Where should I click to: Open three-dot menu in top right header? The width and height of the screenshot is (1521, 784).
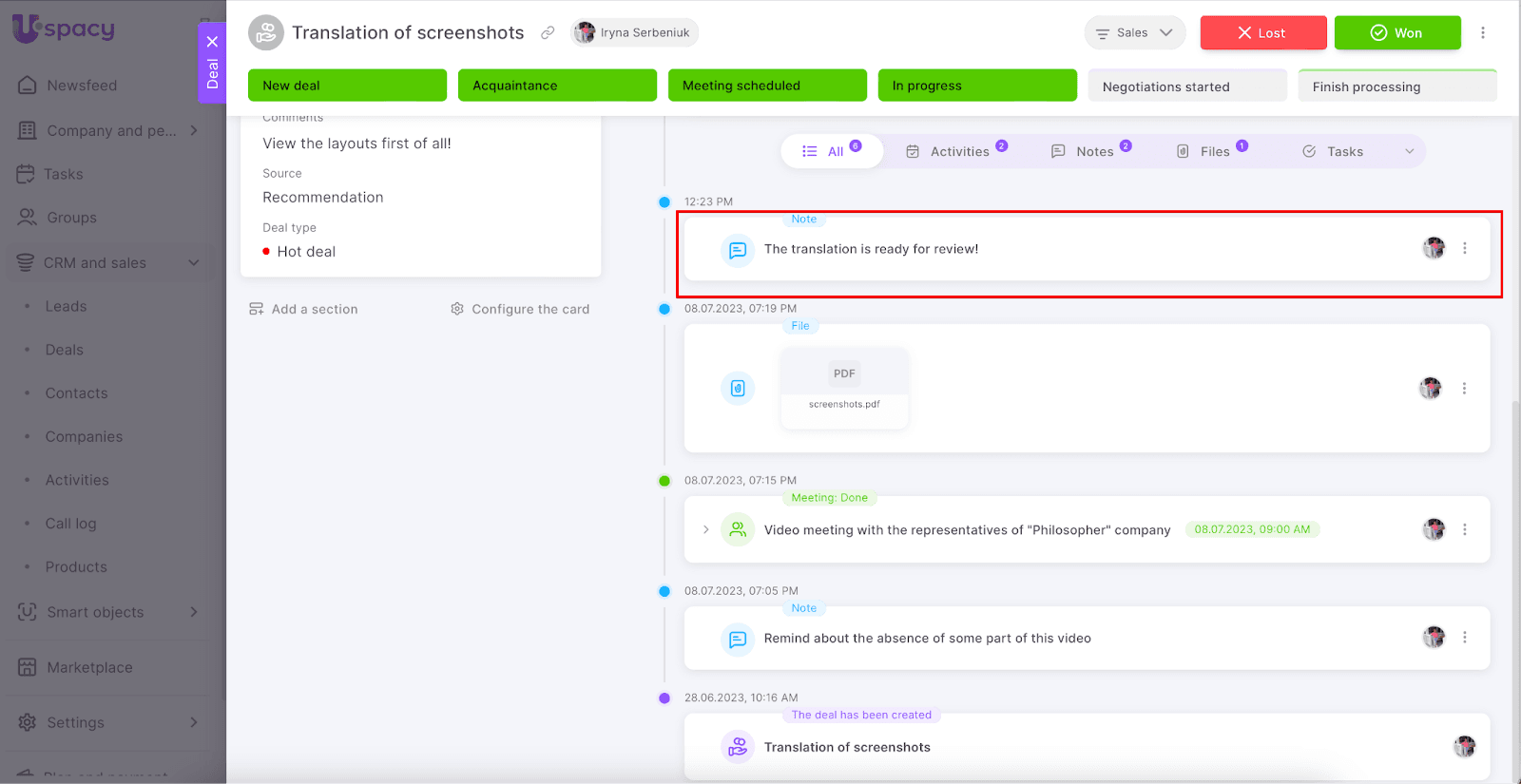[x=1482, y=33]
